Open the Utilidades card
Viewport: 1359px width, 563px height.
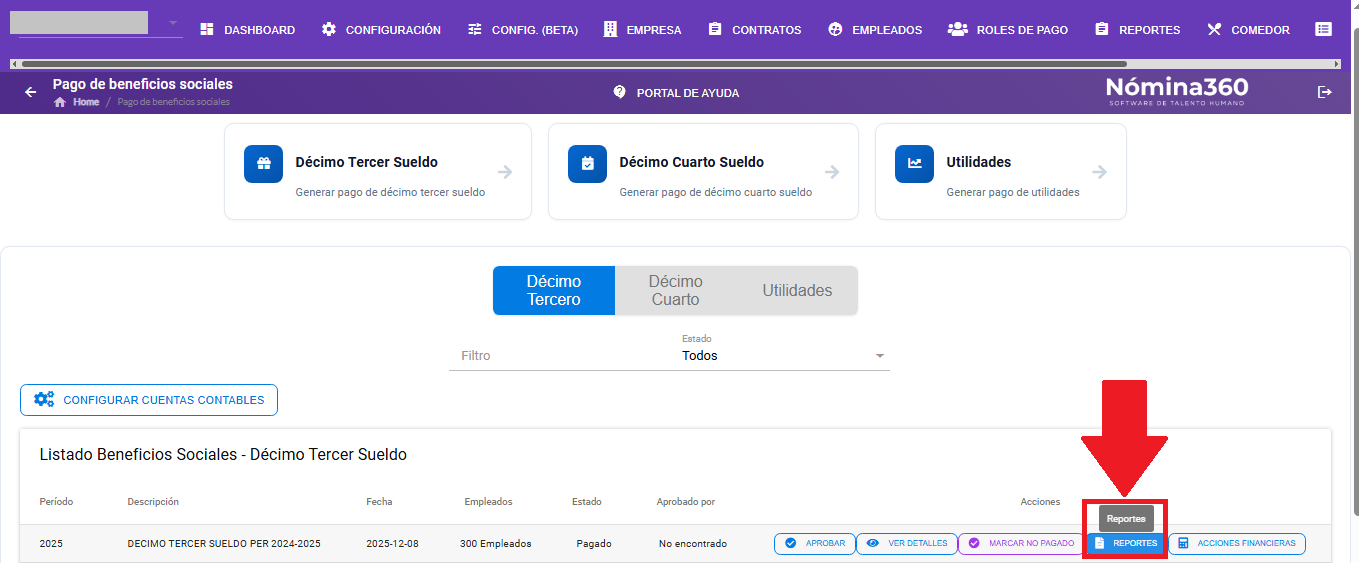1001,171
